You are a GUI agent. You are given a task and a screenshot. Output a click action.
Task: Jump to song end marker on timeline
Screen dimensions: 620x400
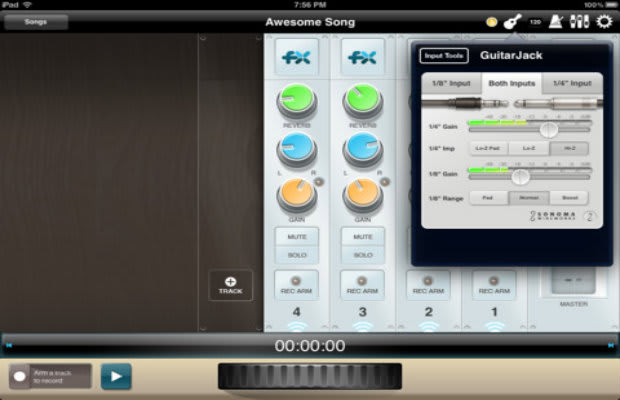(x=611, y=345)
